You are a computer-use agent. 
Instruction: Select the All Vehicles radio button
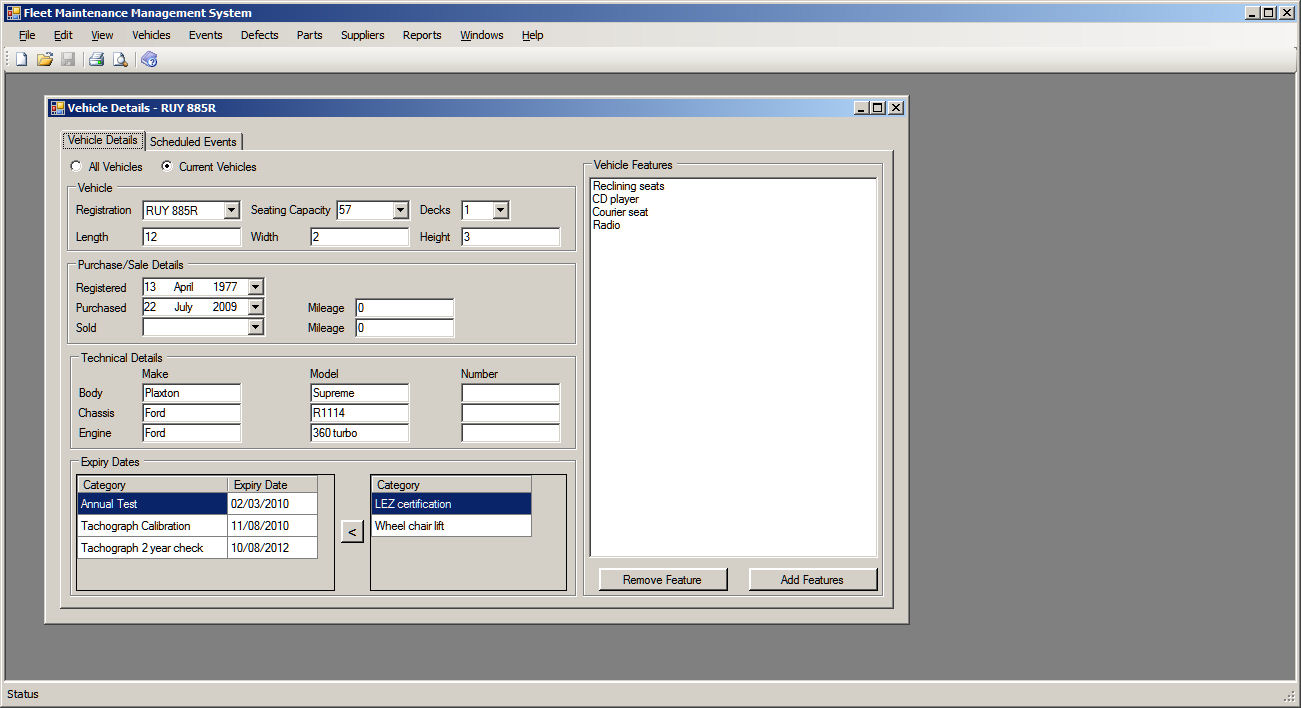coord(76,167)
